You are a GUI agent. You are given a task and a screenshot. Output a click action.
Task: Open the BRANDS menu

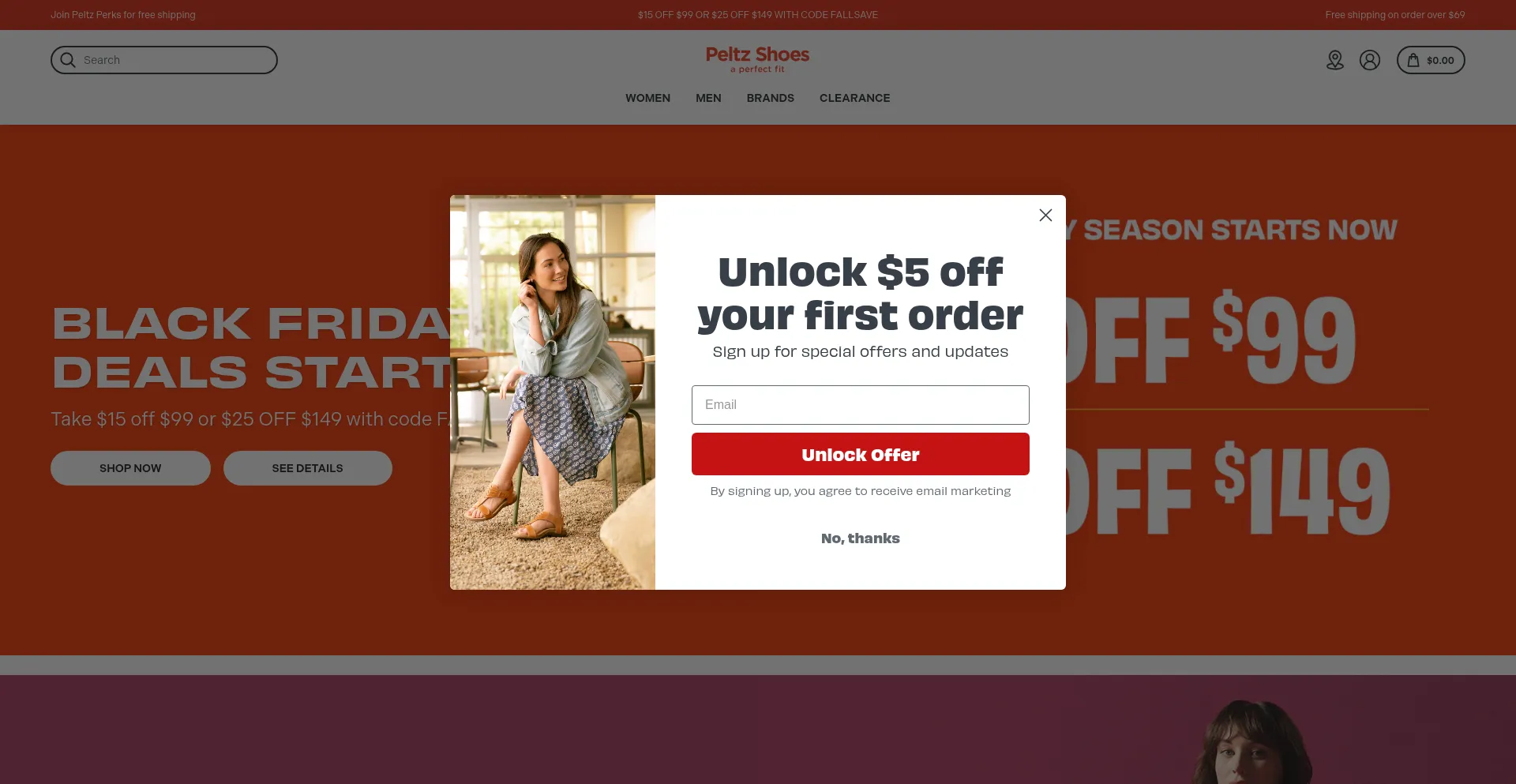771,98
